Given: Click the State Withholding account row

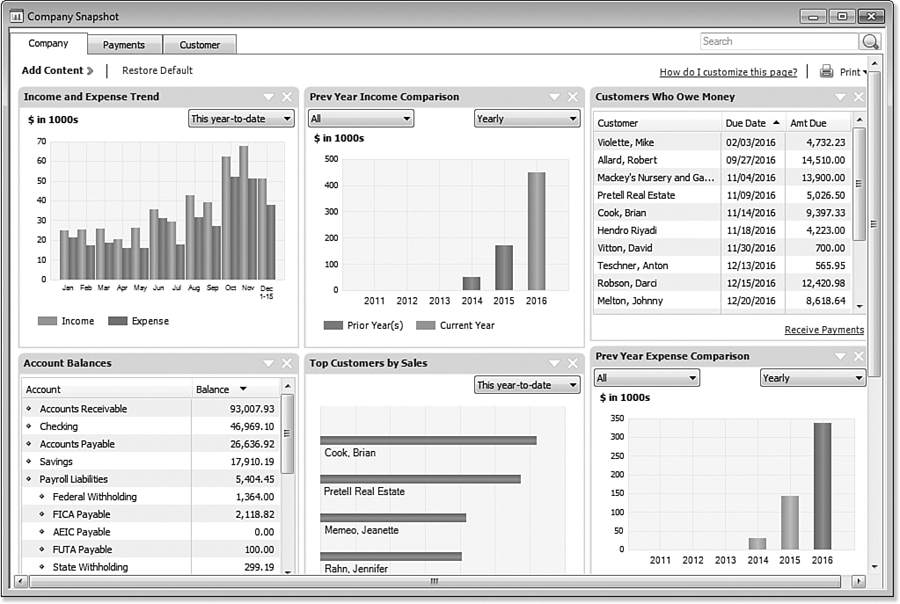Looking at the screenshot, I should pyautogui.click(x=151, y=567).
